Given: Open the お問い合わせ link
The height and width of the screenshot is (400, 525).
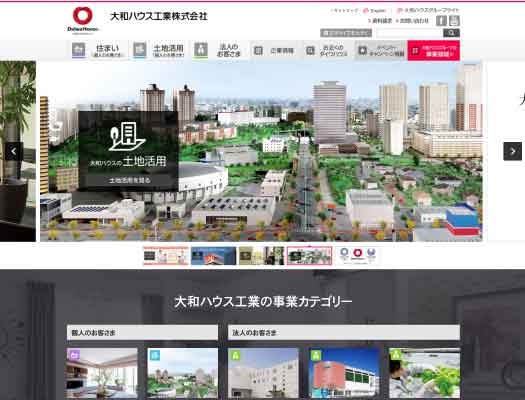Looking at the screenshot, I should pos(412,21).
